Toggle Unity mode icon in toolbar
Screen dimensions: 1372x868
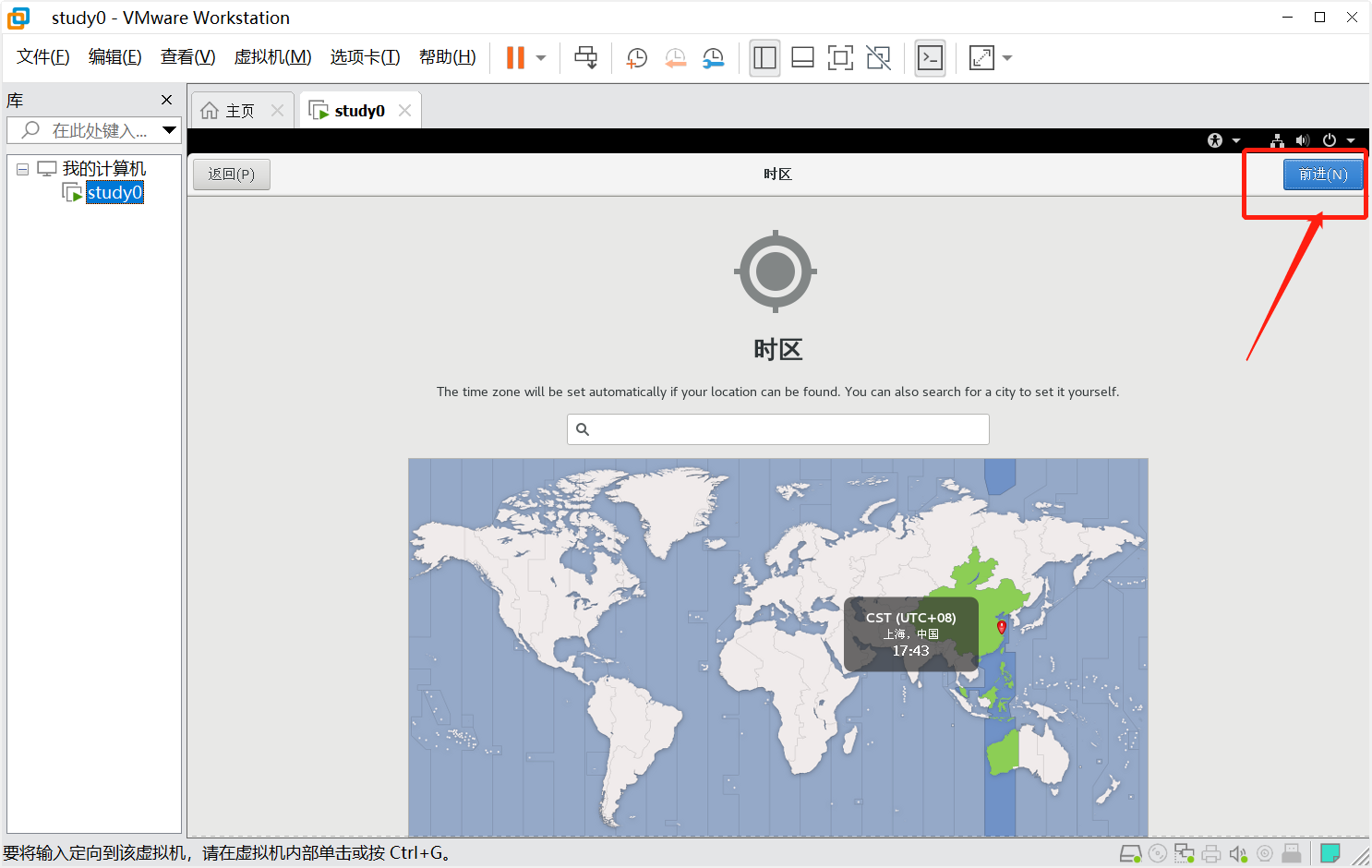(879, 57)
